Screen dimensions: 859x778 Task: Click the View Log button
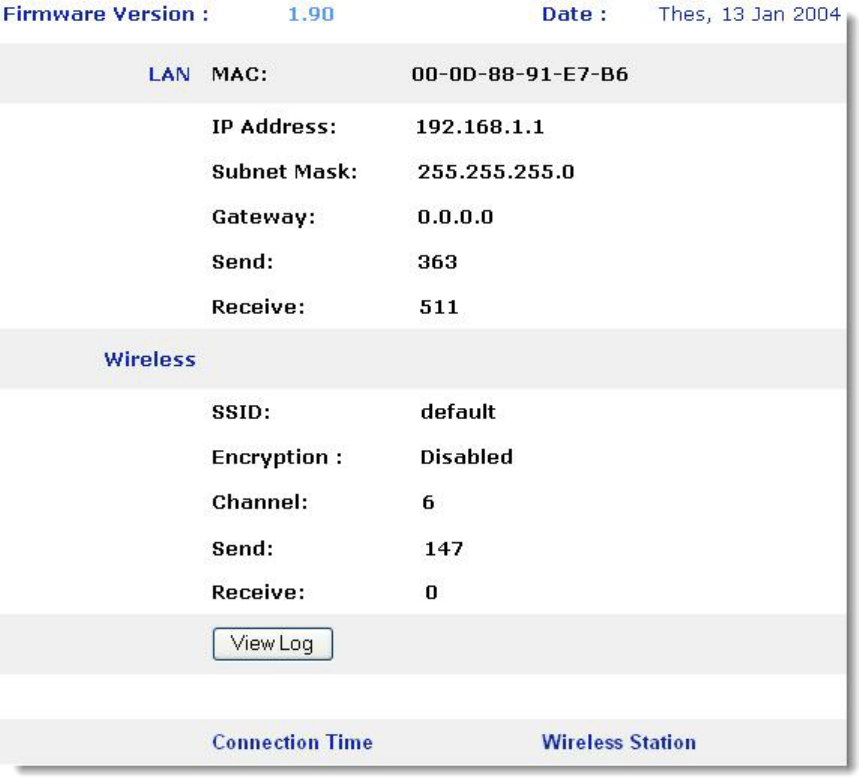(272, 644)
